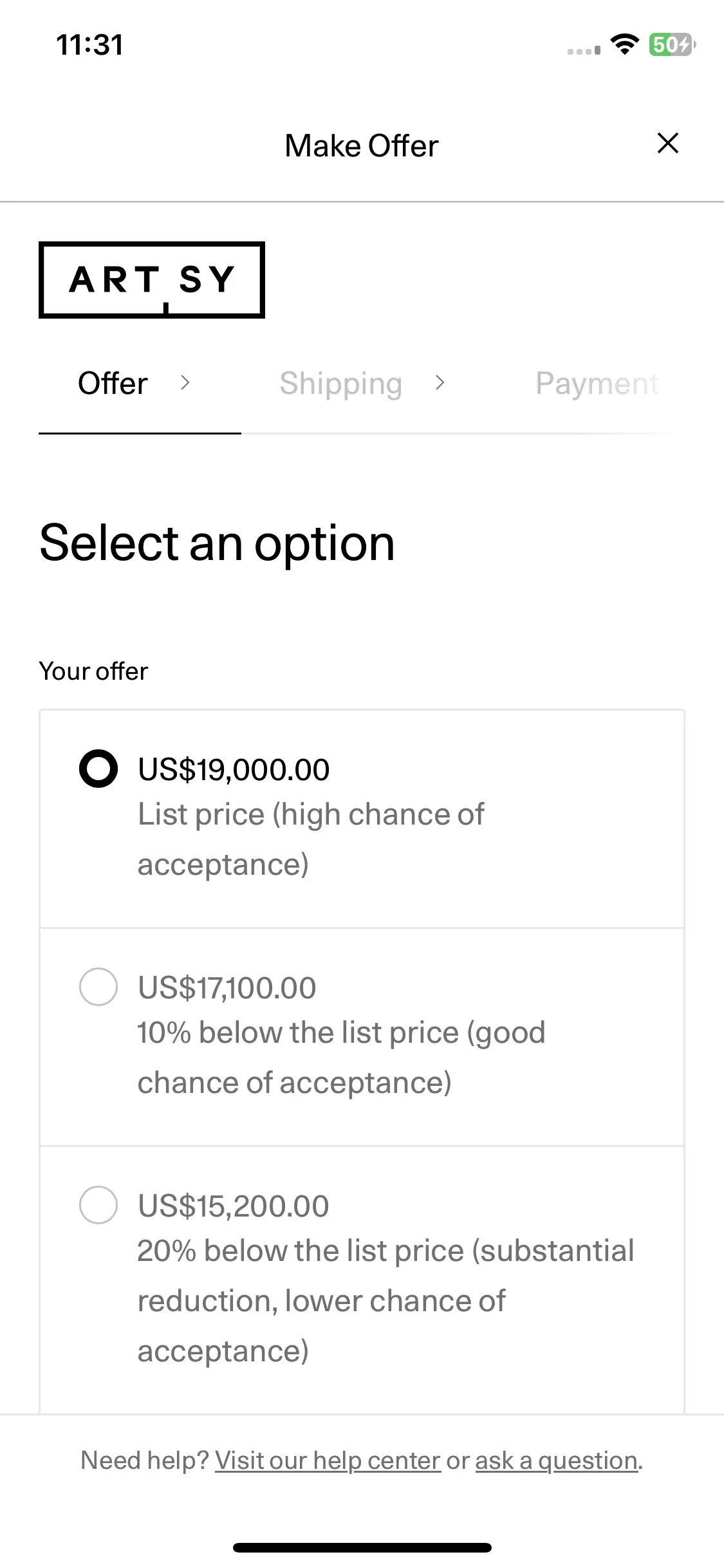
Task: Tap the clock showing 11:31
Action: 89,45
